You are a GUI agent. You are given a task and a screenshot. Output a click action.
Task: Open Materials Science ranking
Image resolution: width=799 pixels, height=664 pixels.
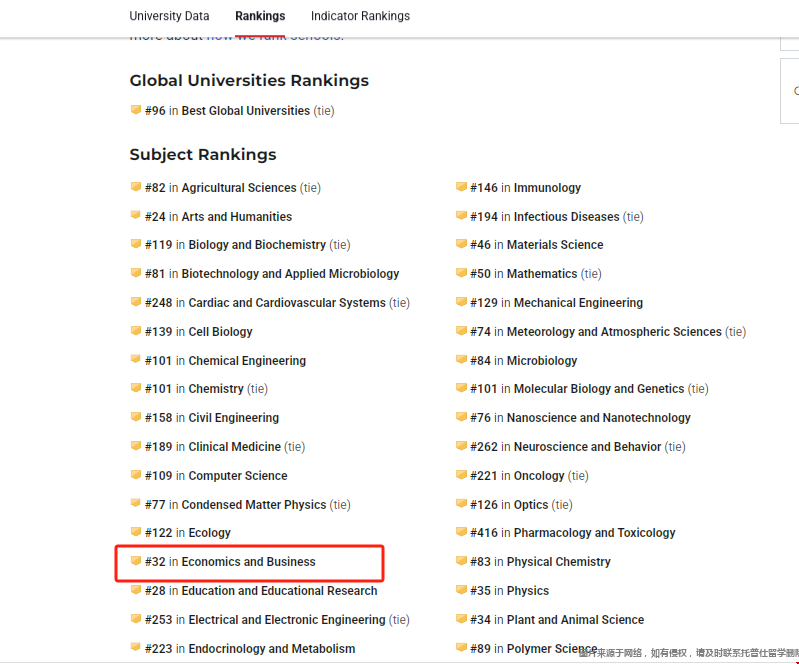coord(555,245)
